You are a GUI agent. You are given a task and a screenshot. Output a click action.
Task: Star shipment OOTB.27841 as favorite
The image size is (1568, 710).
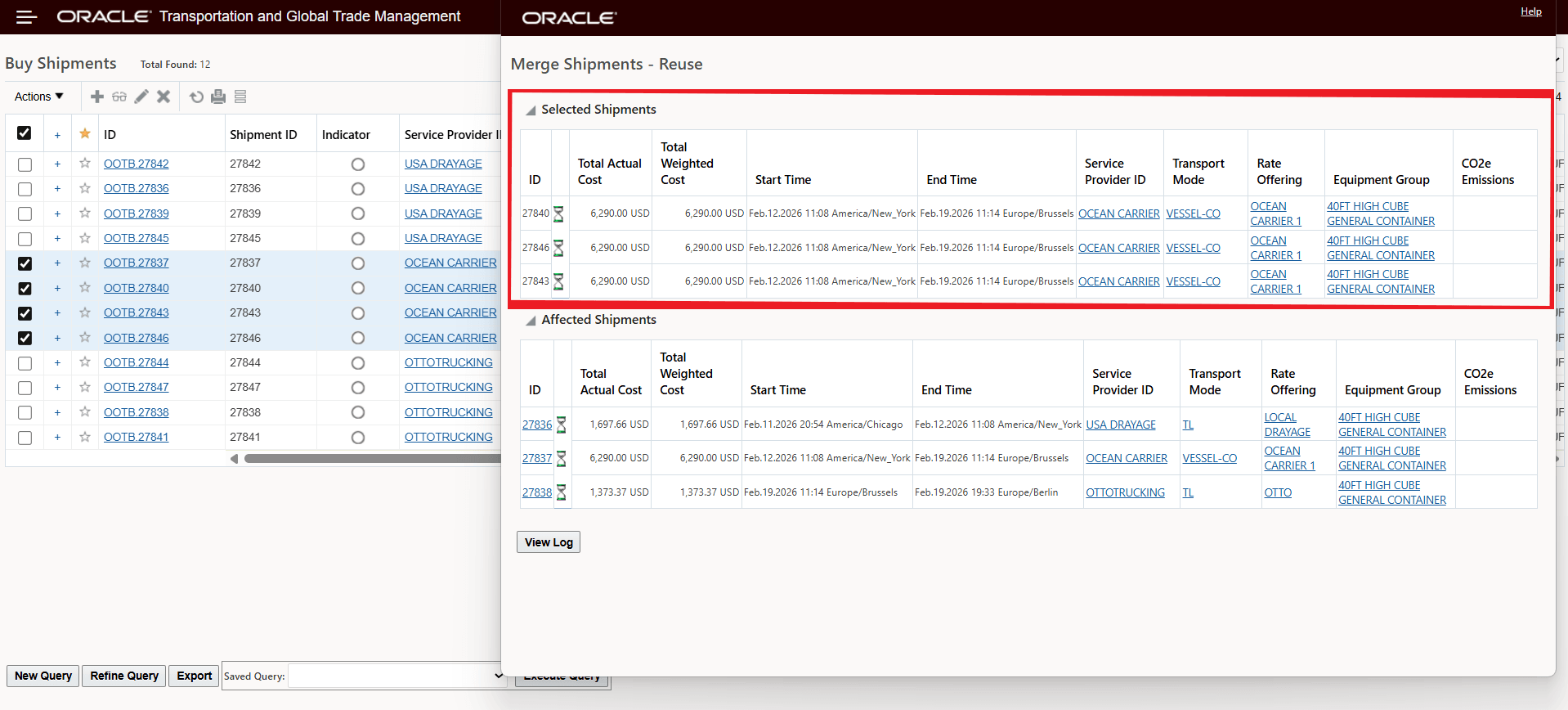84,437
